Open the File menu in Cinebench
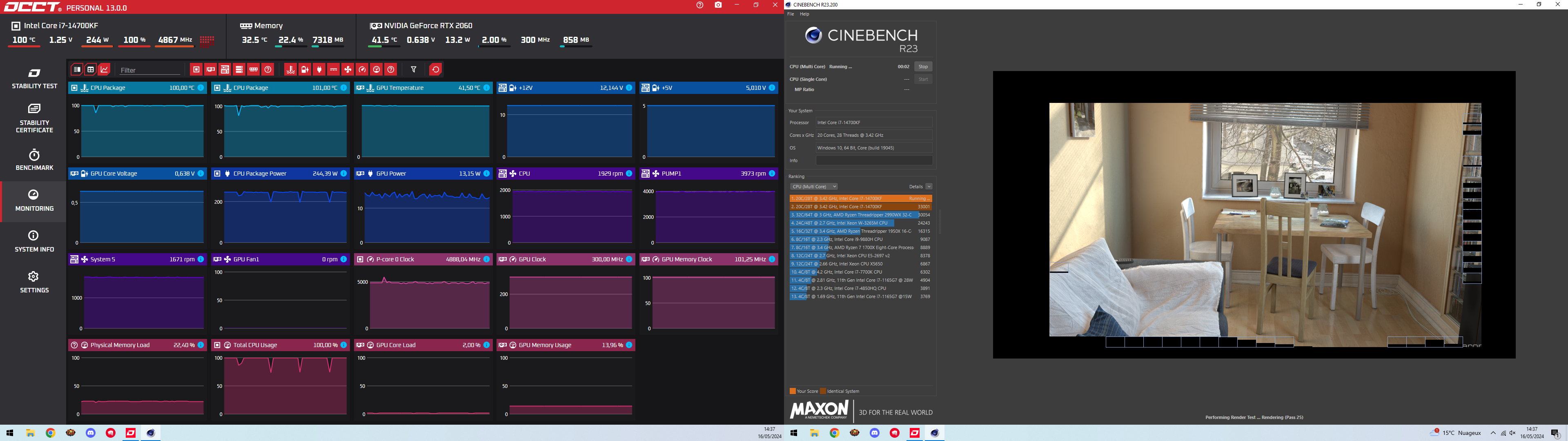Viewport: 1568px width, 441px height. point(791,14)
